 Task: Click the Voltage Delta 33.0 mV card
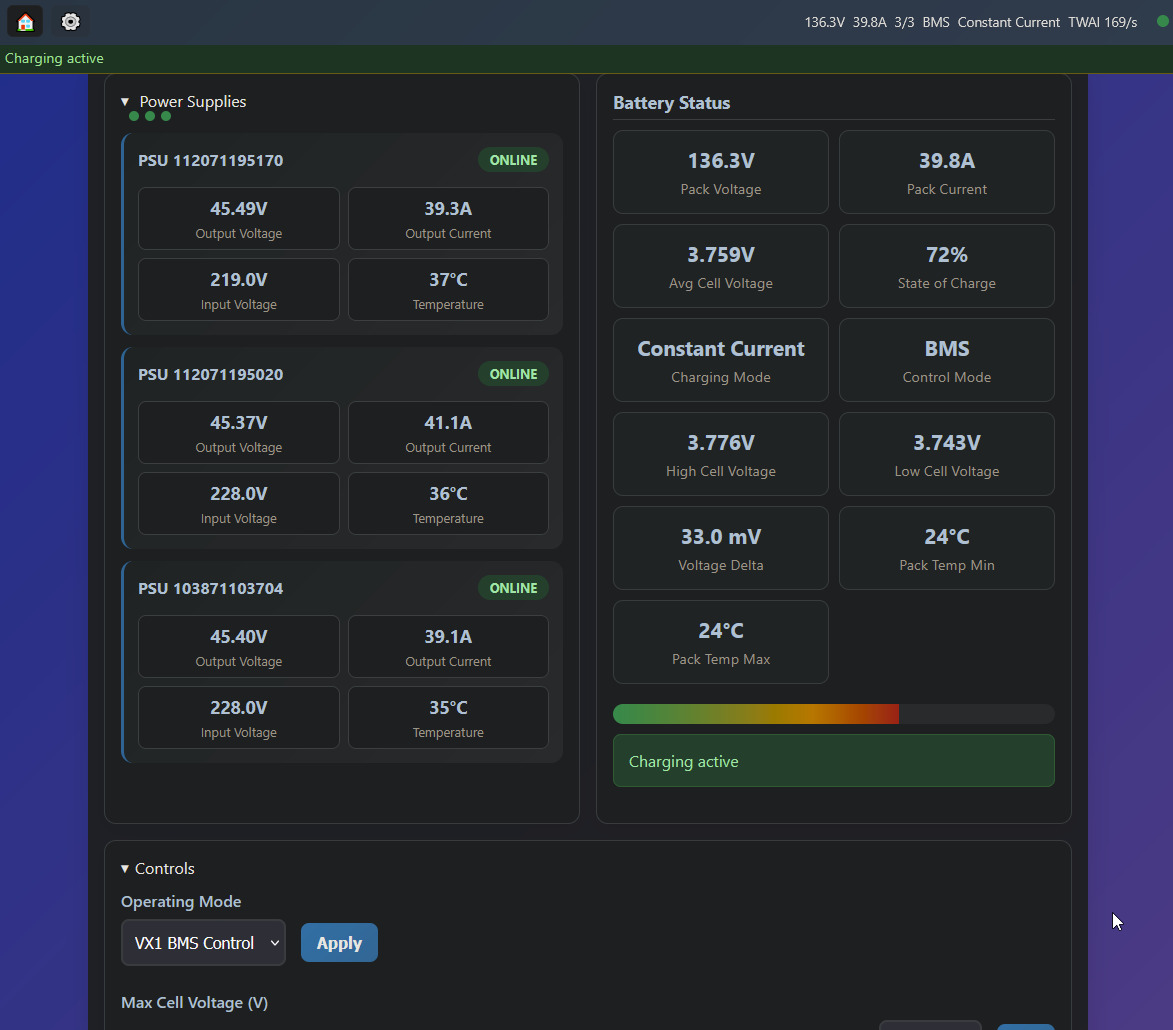tap(720, 548)
